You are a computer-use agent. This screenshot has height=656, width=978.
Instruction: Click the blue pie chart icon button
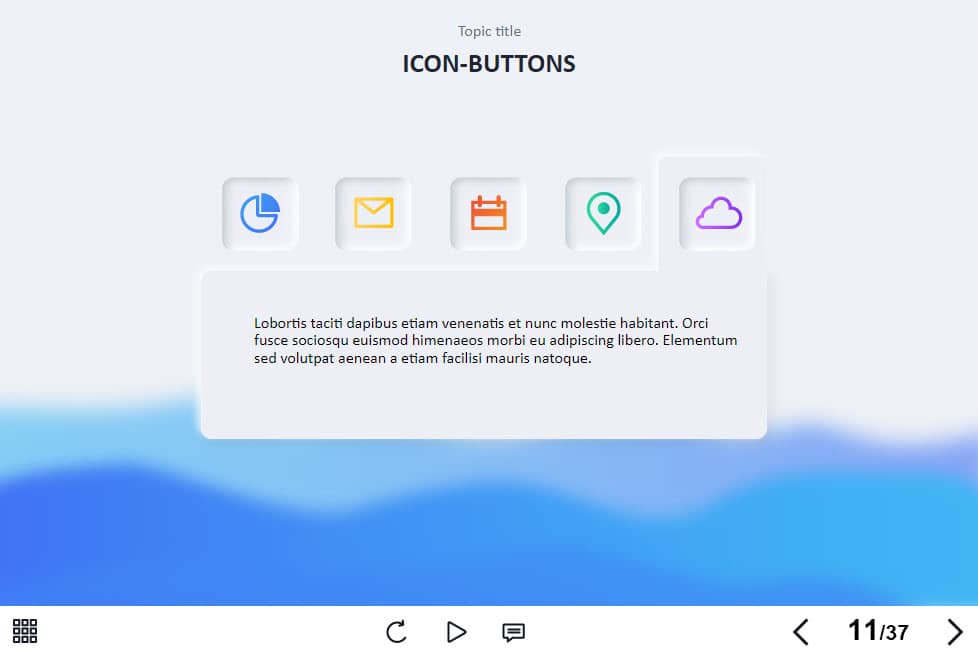pyautogui.click(x=260, y=213)
